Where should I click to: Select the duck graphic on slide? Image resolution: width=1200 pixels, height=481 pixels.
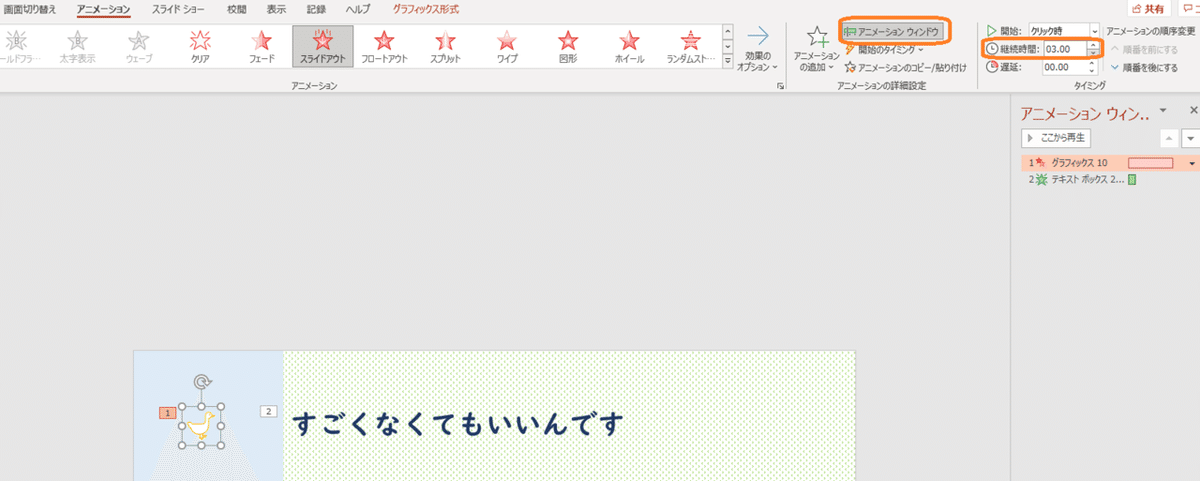203,428
